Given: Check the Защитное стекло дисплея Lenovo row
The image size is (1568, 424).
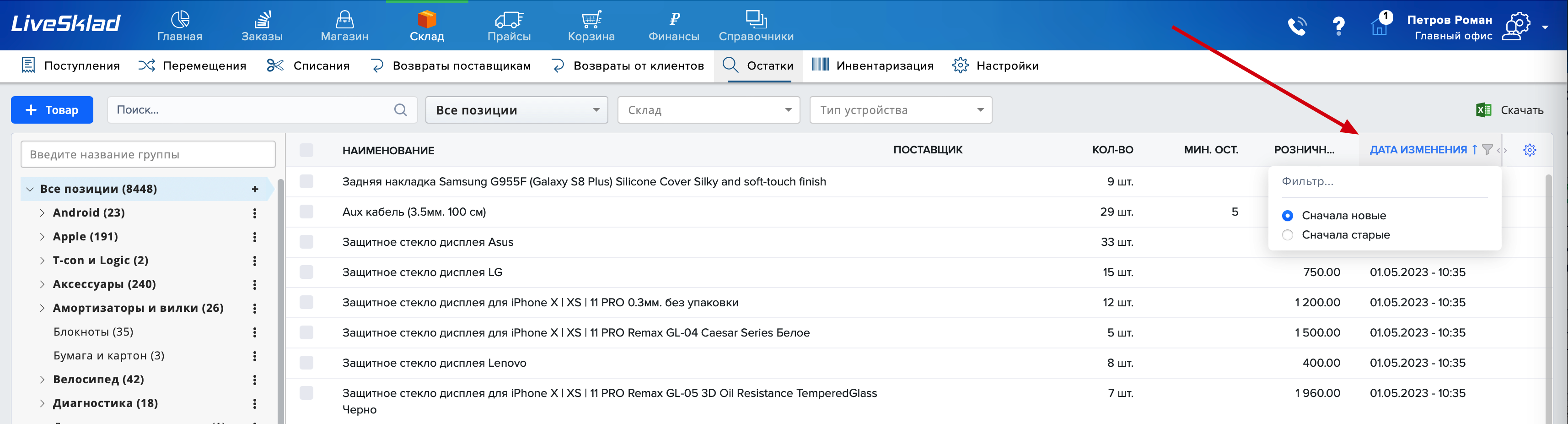Looking at the screenshot, I should point(306,363).
